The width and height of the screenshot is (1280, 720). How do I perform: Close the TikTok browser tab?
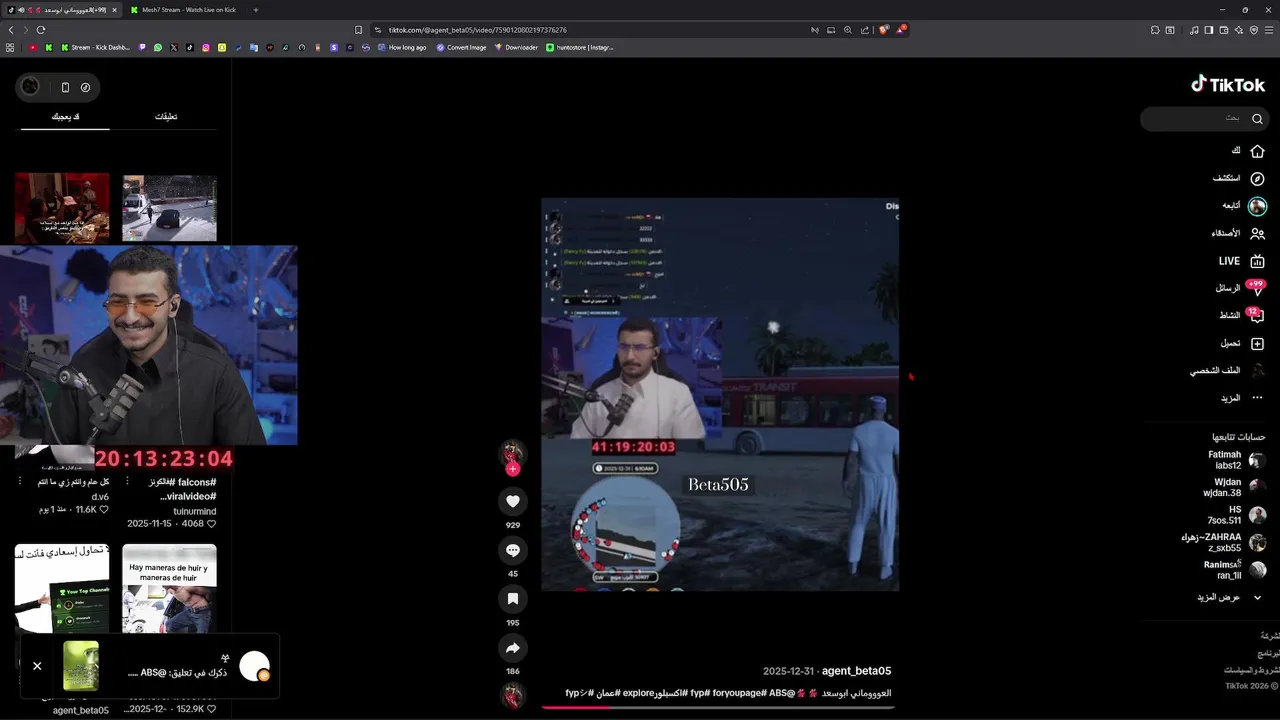pyautogui.click(x=114, y=10)
